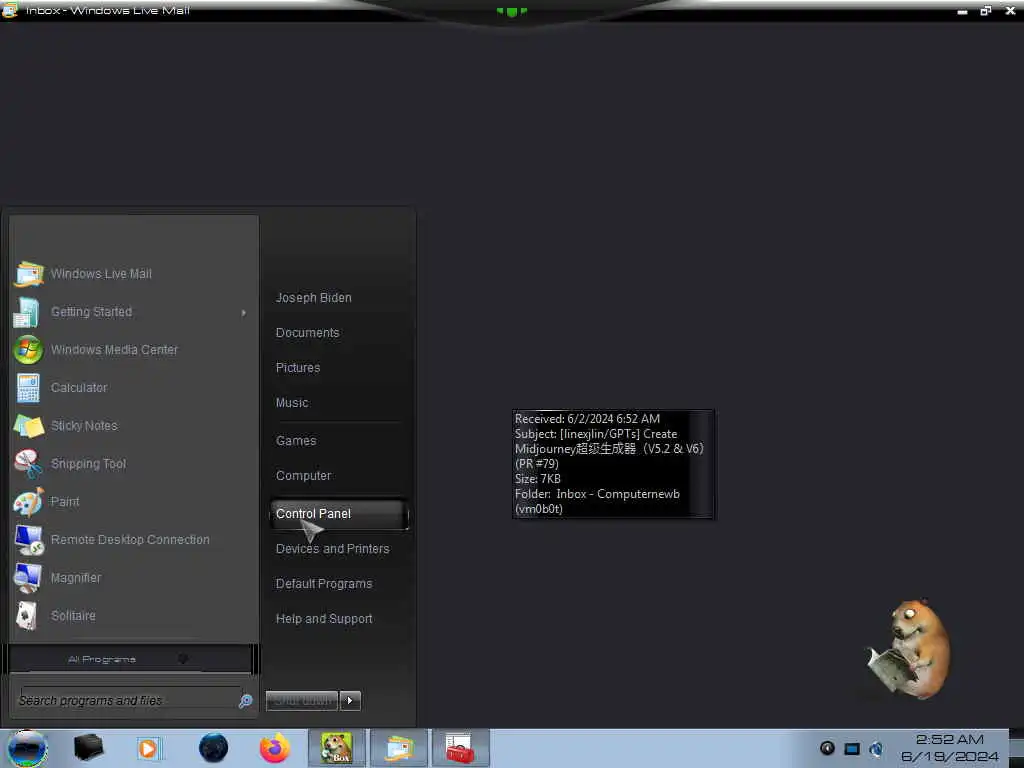Image resolution: width=1024 pixels, height=768 pixels.
Task: Launch Windows Media Center icon
Action: click(x=28, y=350)
